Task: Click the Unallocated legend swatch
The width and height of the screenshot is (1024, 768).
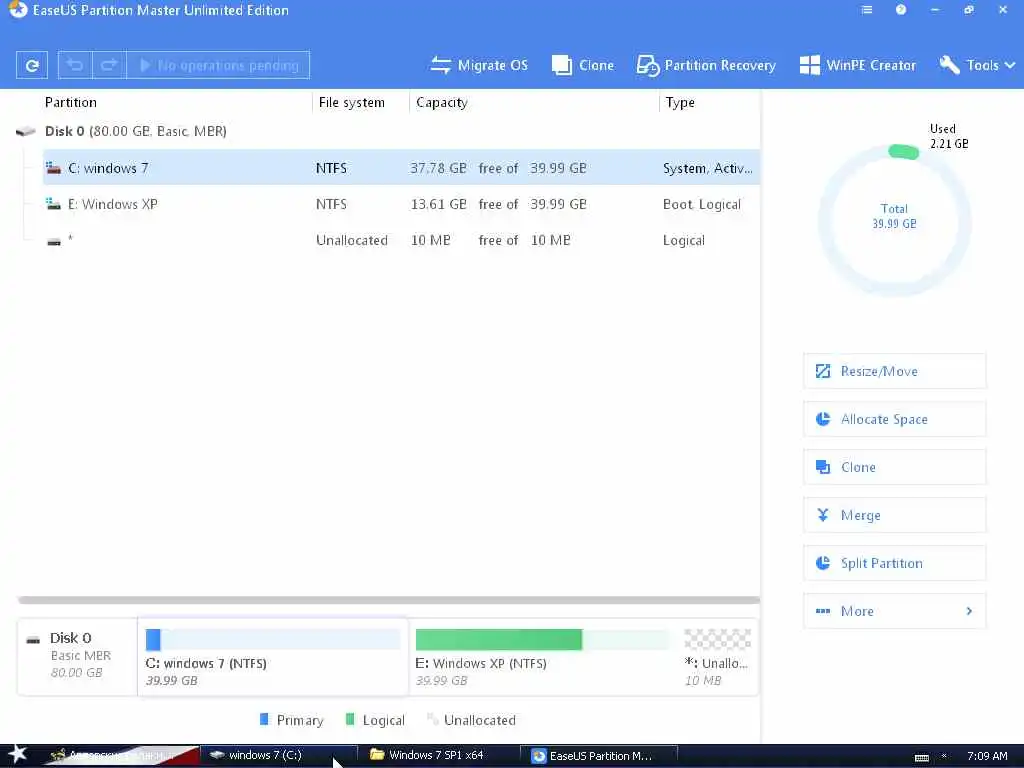Action: tap(432, 719)
